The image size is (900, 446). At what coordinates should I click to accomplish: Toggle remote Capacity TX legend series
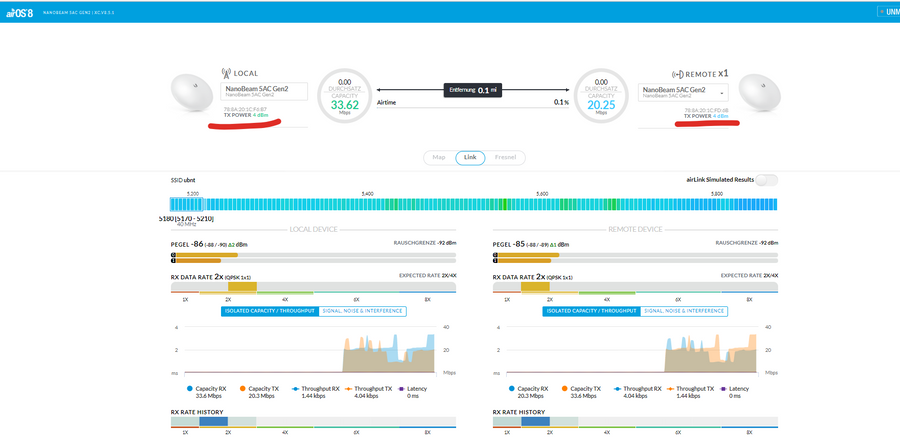click(x=580, y=391)
